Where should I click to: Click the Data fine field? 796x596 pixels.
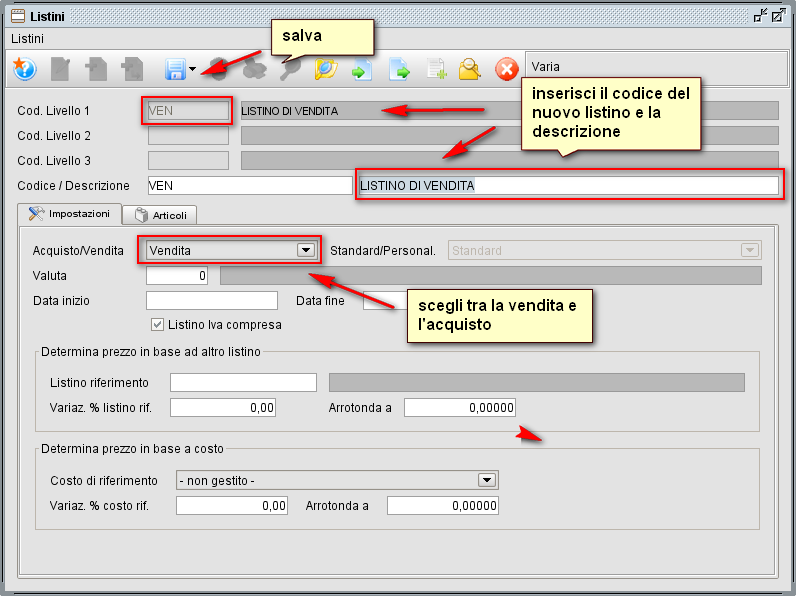[385, 301]
